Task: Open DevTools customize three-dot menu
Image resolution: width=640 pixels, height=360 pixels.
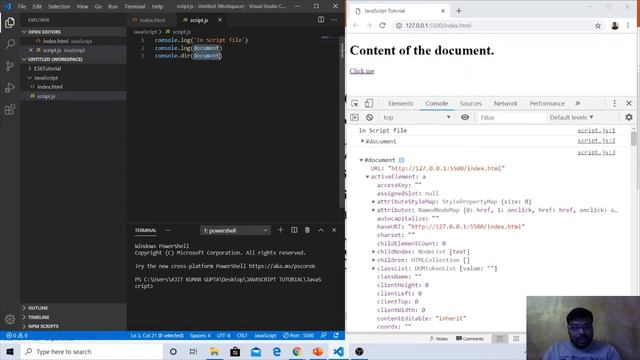Action: point(614,103)
